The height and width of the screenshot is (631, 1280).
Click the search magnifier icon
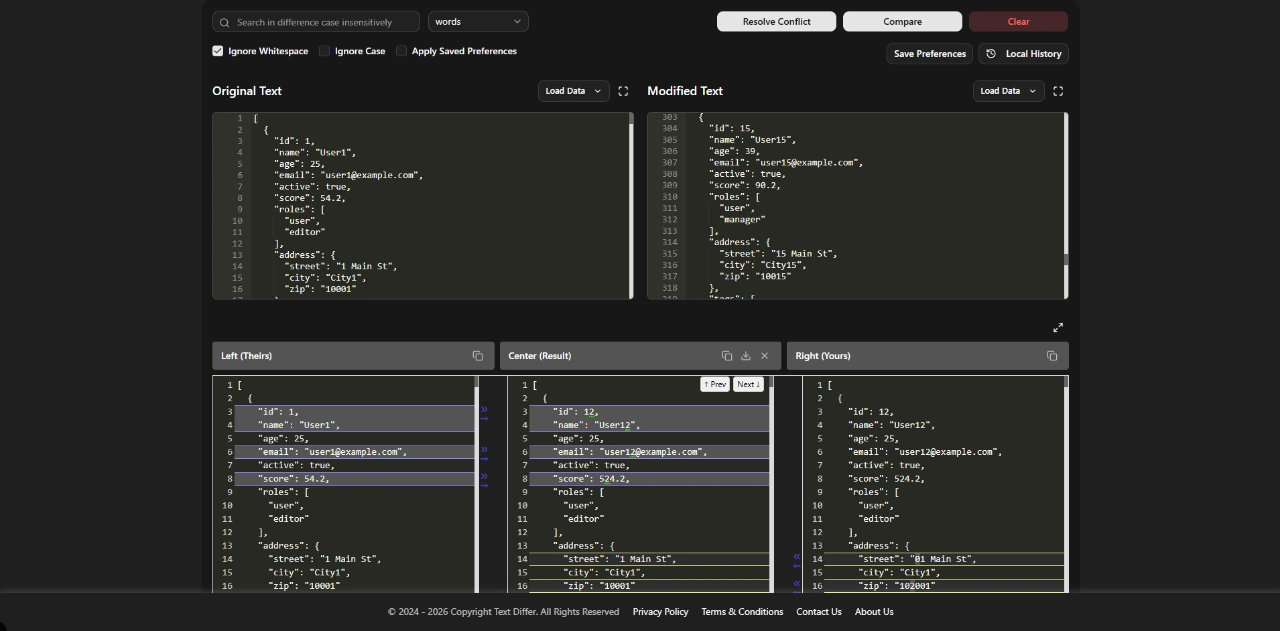225,22
